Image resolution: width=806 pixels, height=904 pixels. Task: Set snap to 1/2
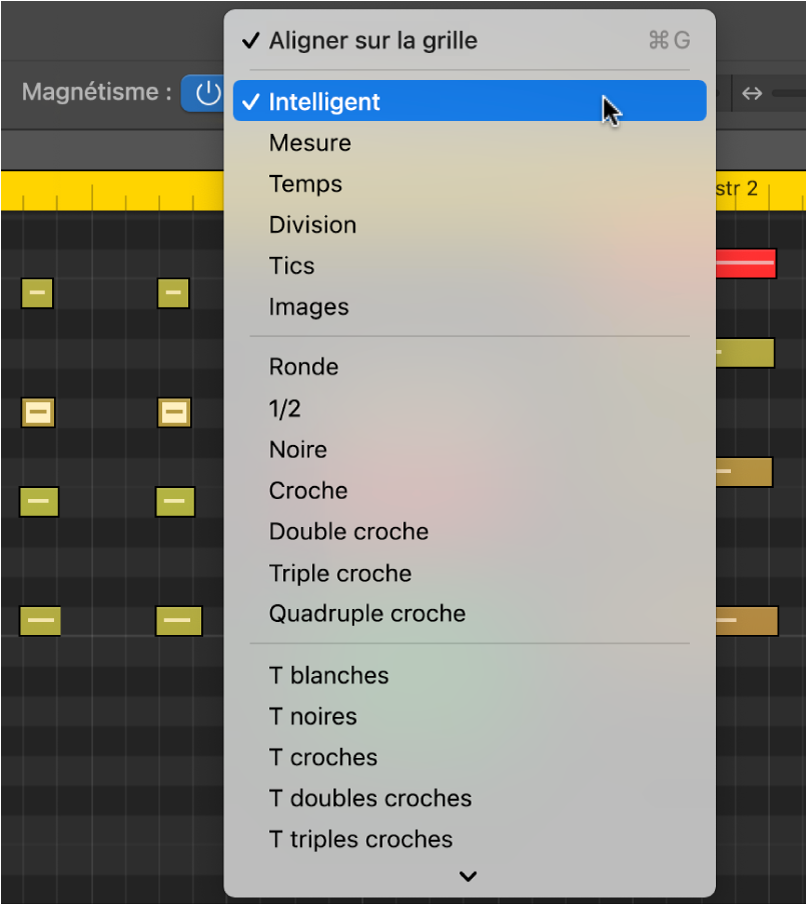[x=287, y=408]
